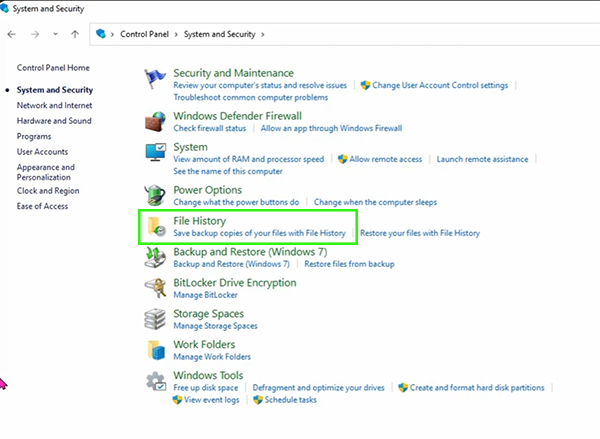
Task: Click Change User Account Control settings
Action: click(440, 85)
